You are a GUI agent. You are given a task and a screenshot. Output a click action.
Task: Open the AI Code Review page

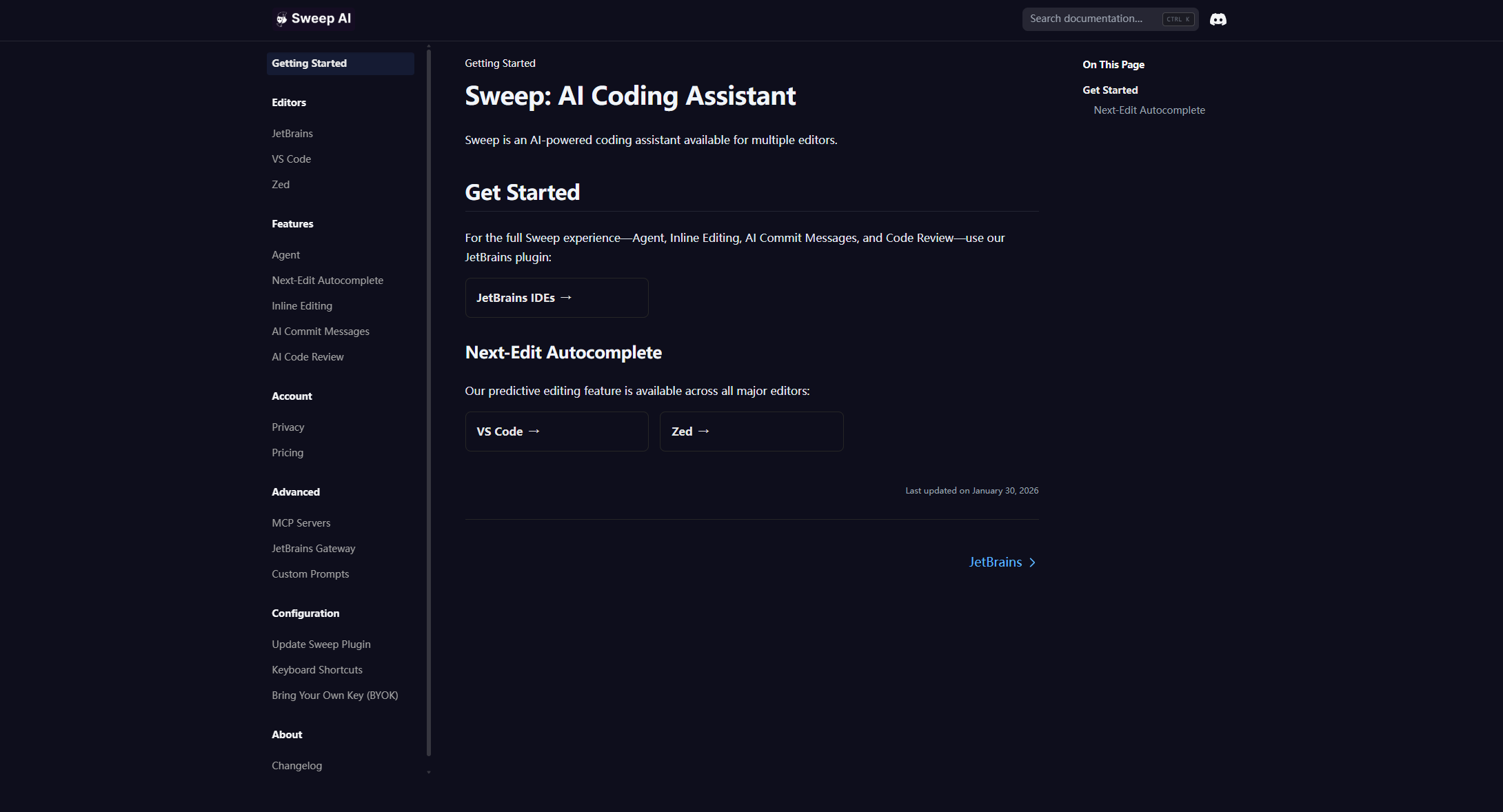(307, 357)
